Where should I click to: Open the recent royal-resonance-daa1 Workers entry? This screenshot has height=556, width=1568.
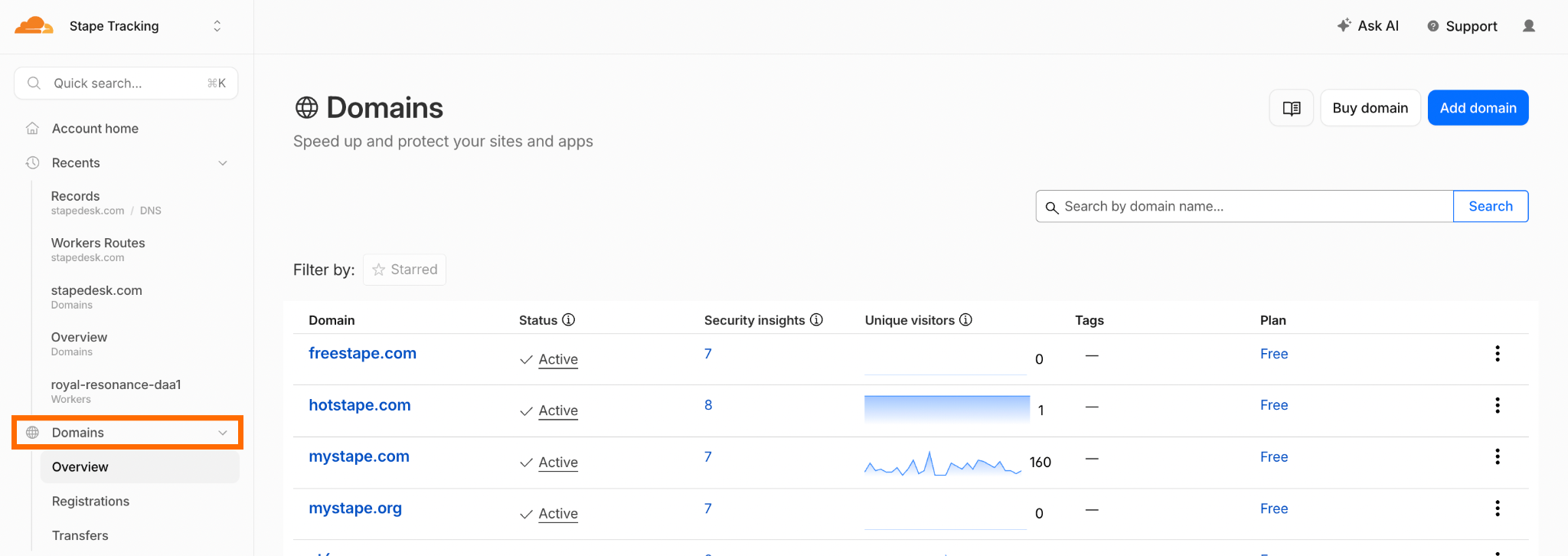coord(116,391)
